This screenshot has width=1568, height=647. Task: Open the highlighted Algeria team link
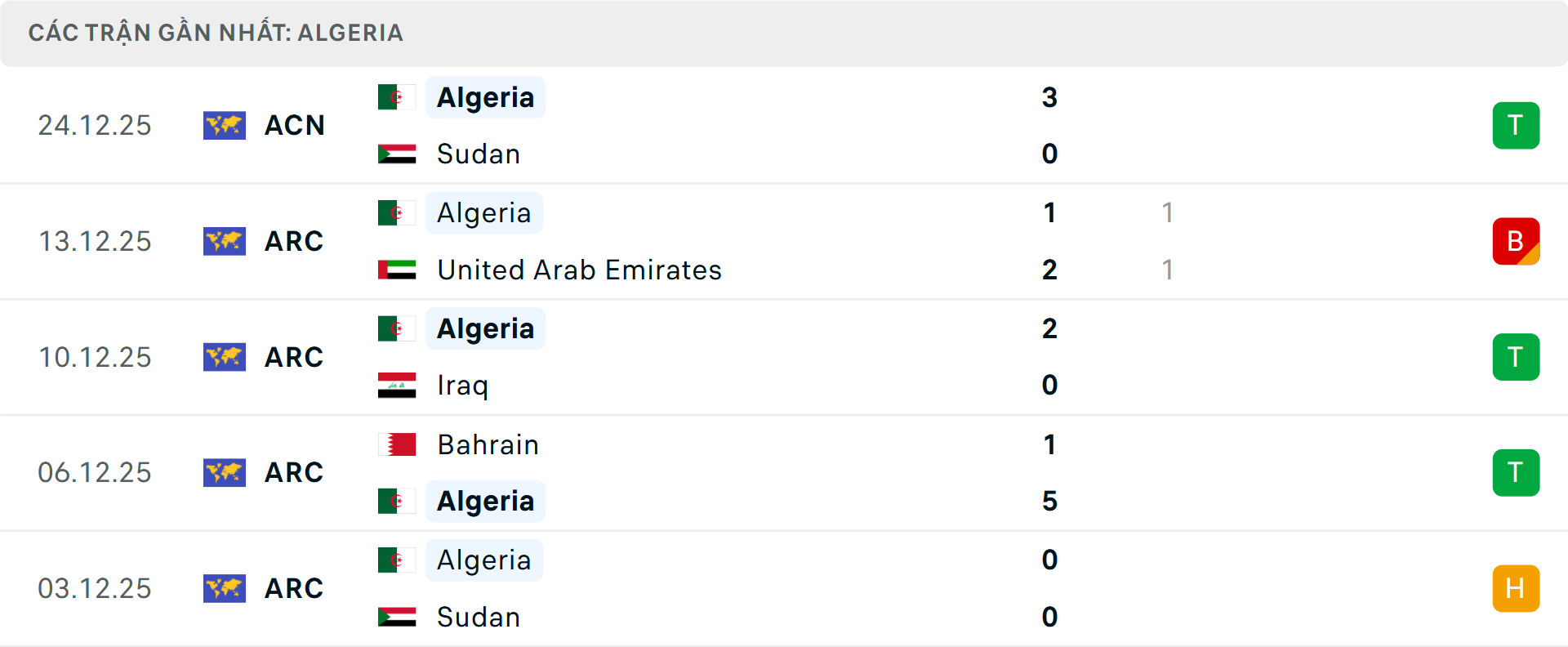pos(485,96)
